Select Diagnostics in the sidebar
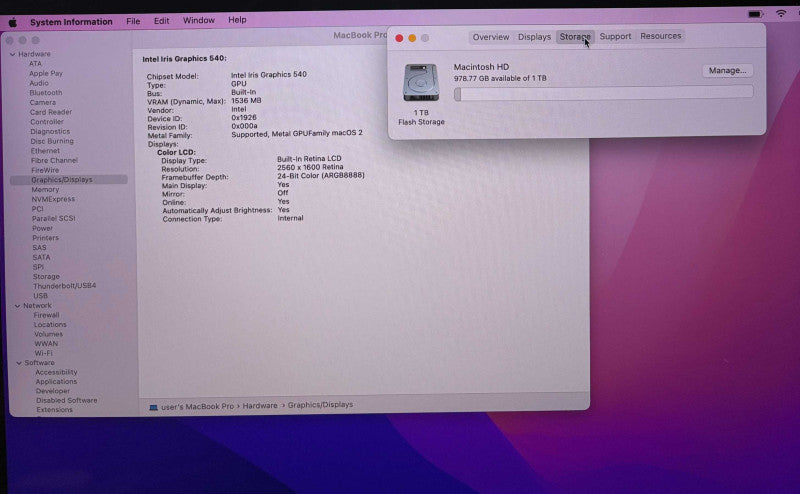This screenshot has height=494, width=800. pyautogui.click(x=50, y=132)
